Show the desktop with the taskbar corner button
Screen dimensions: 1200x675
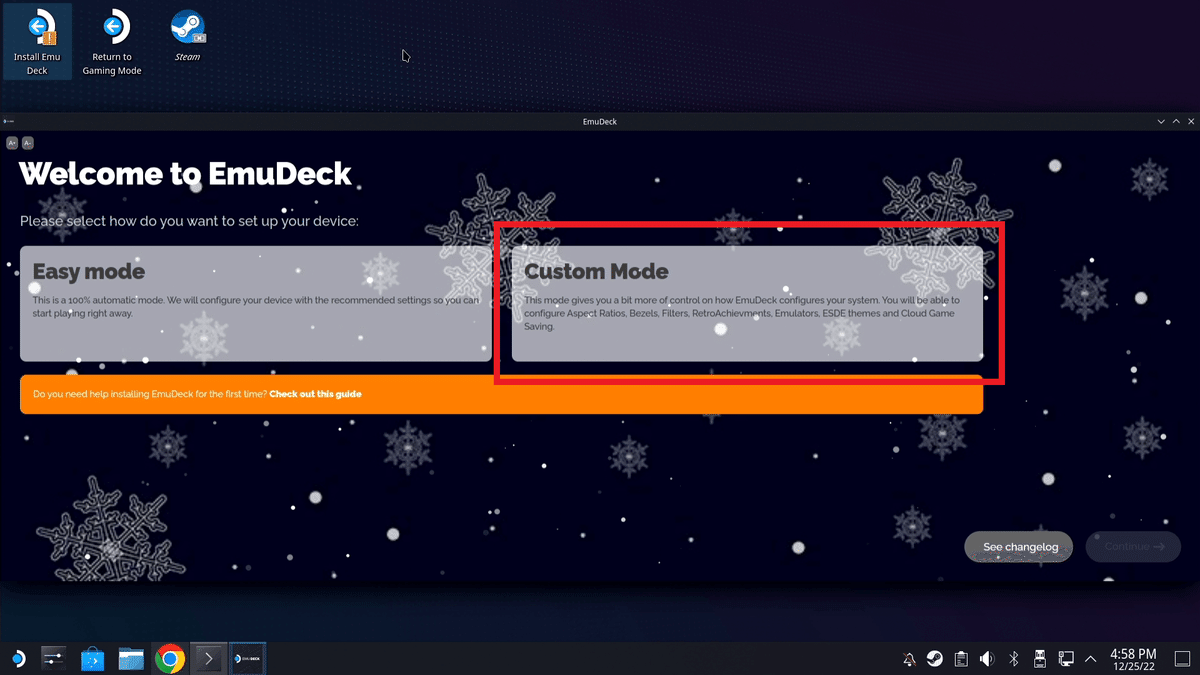1182,659
